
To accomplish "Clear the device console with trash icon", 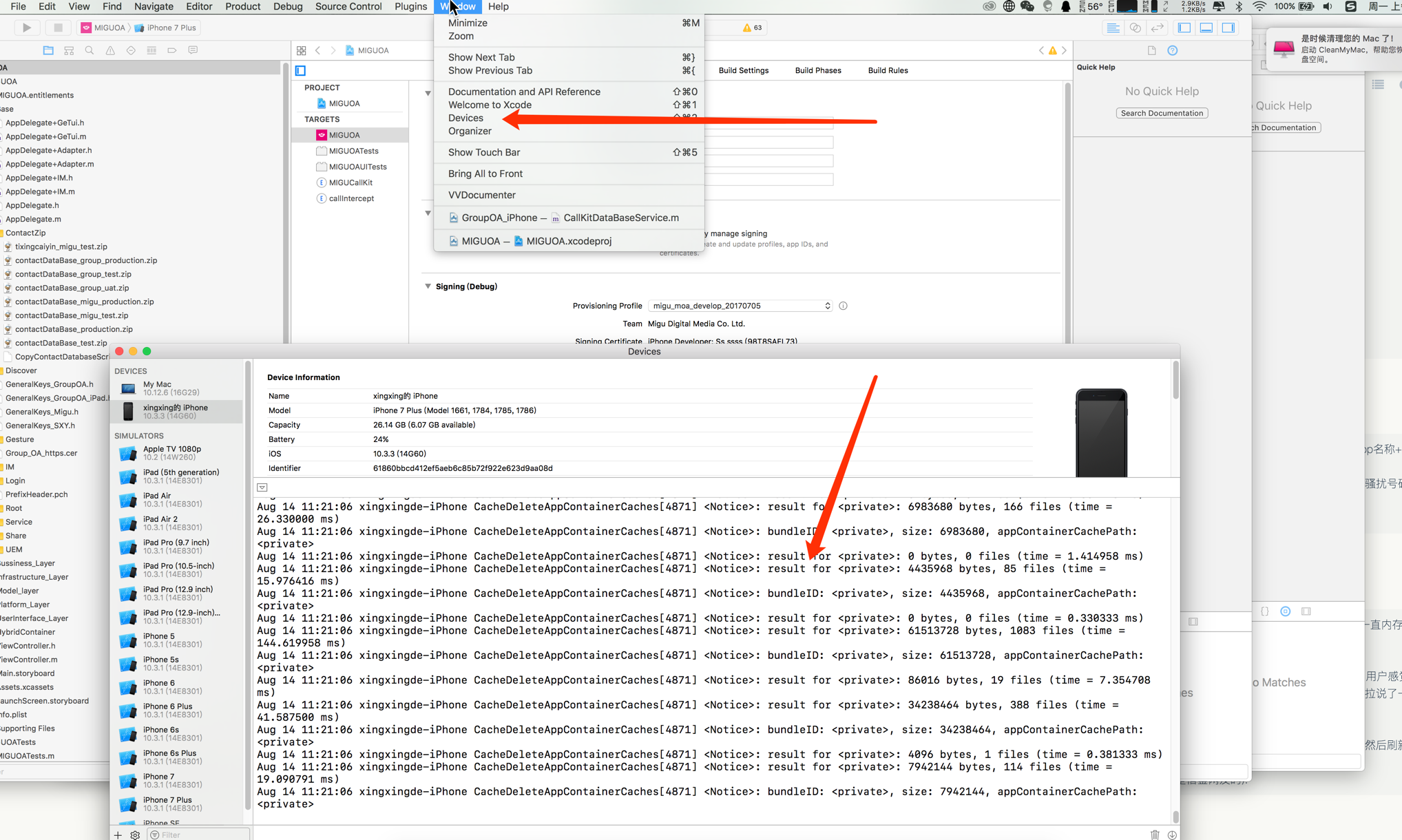I will [x=1155, y=834].
